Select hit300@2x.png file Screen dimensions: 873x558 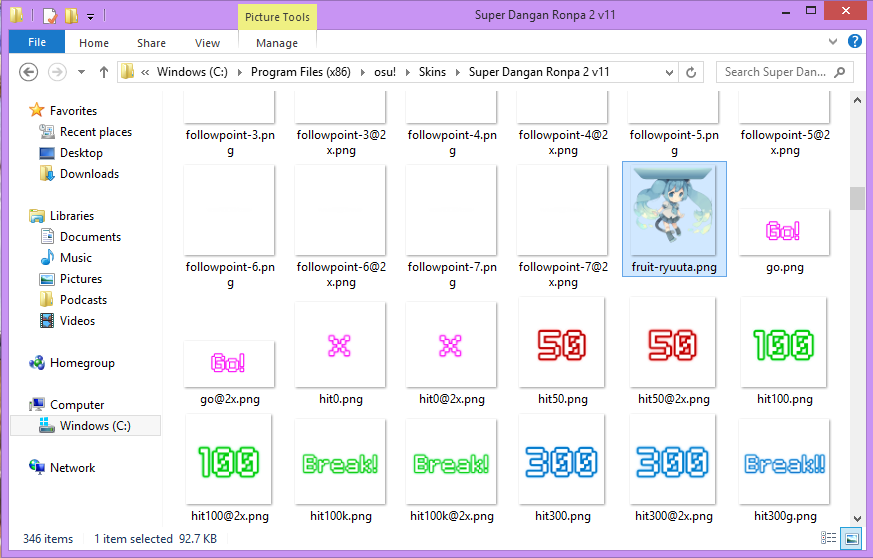pos(673,469)
